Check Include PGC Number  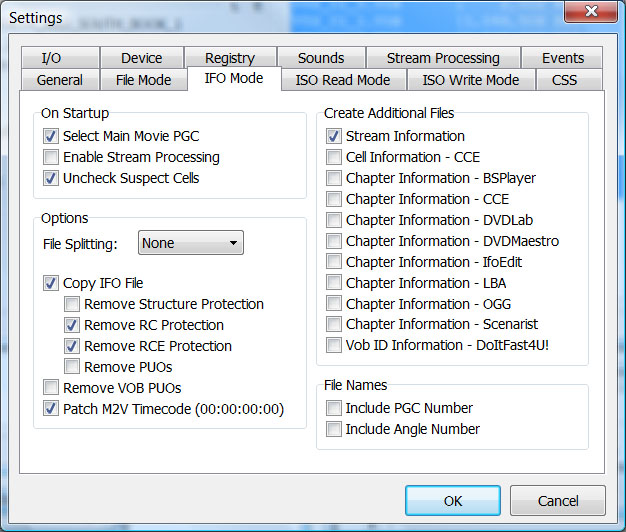coord(334,408)
